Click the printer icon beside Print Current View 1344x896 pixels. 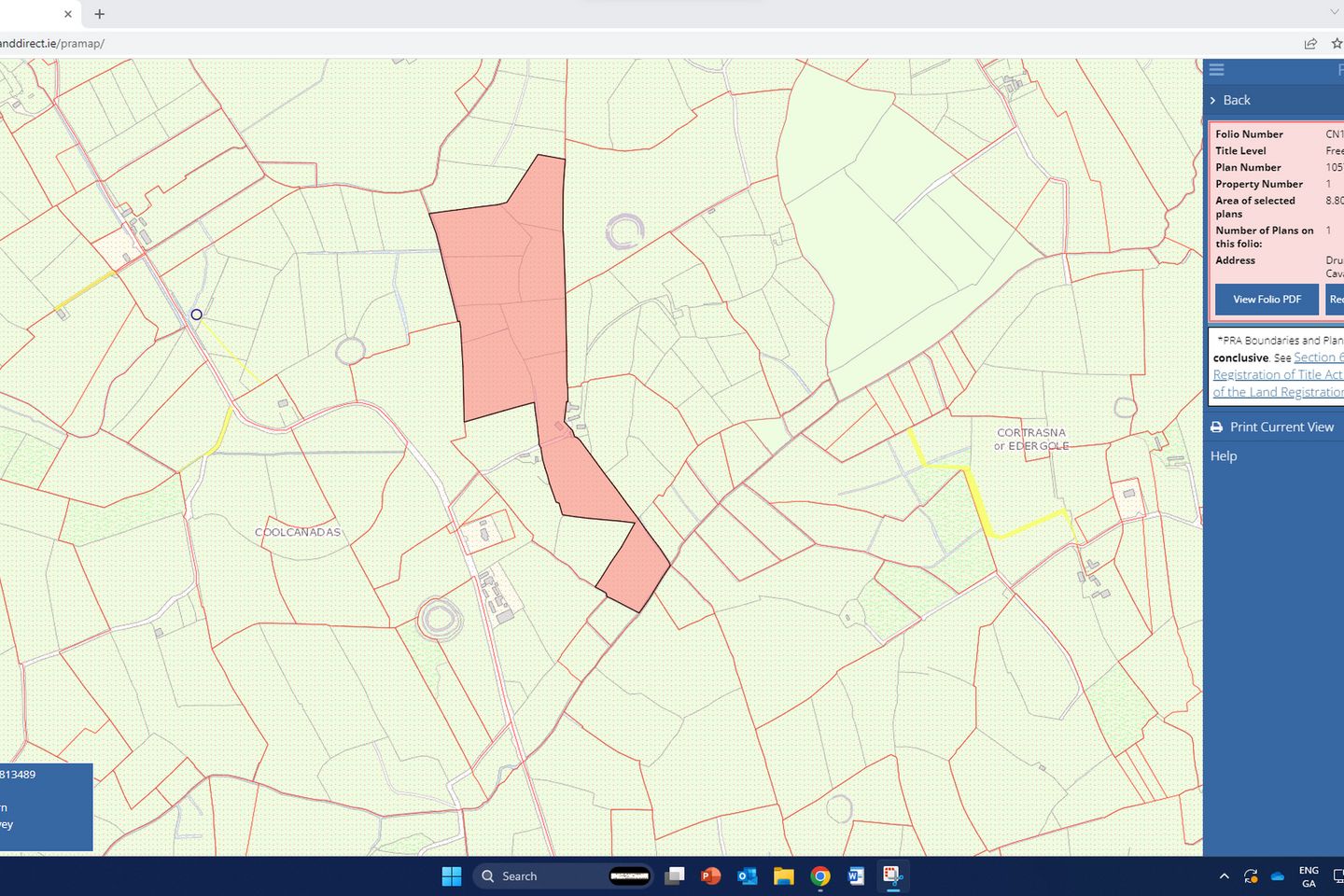(1216, 427)
